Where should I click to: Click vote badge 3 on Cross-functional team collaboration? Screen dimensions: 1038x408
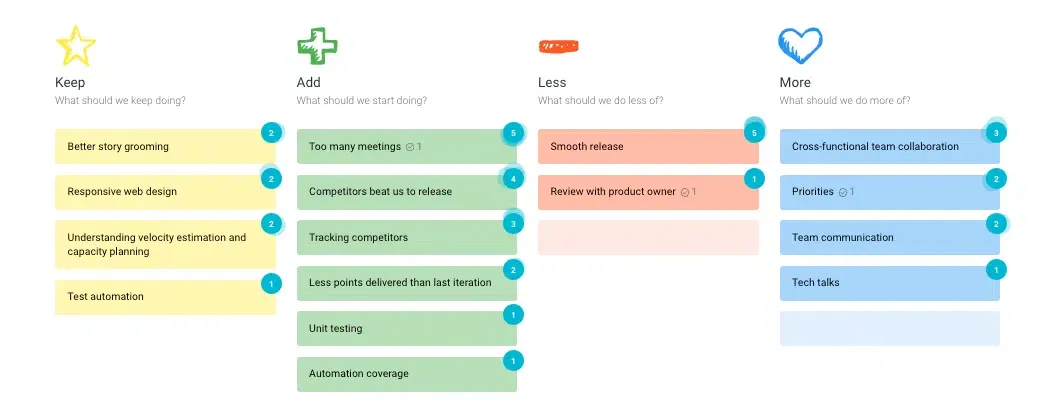(x=996, y=133)
